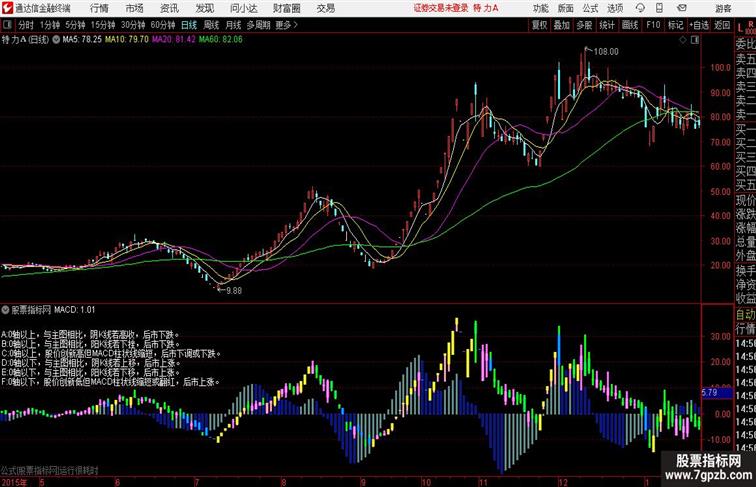This screenshot has height=487, width=756.
Task: Switch to 分时 chart period
Action: (26, 25)
